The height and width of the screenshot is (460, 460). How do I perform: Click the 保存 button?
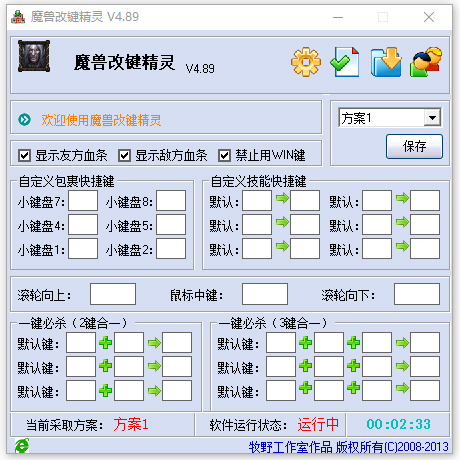tap(414, 146)
